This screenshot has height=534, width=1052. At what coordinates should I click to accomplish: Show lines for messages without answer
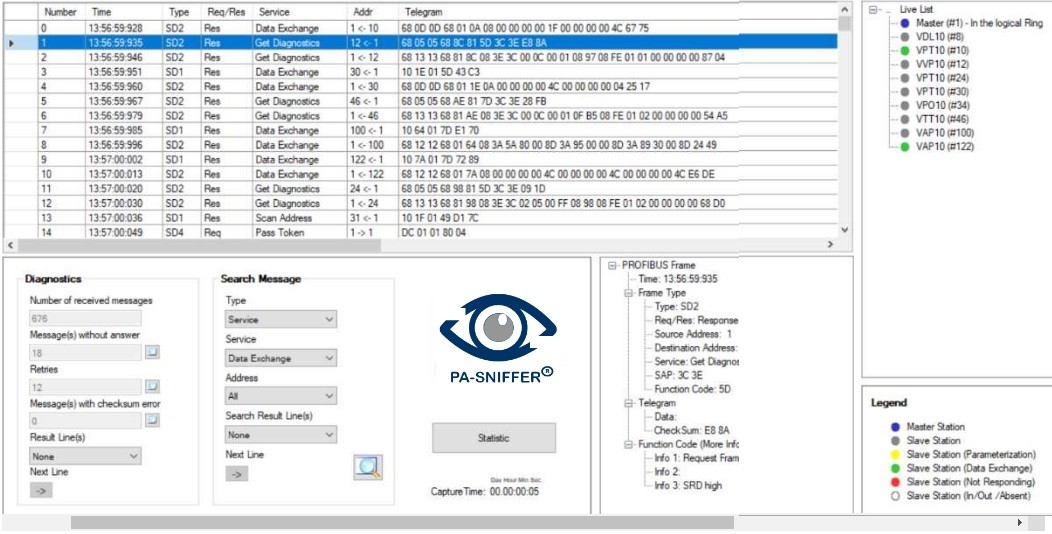[152, 352]
